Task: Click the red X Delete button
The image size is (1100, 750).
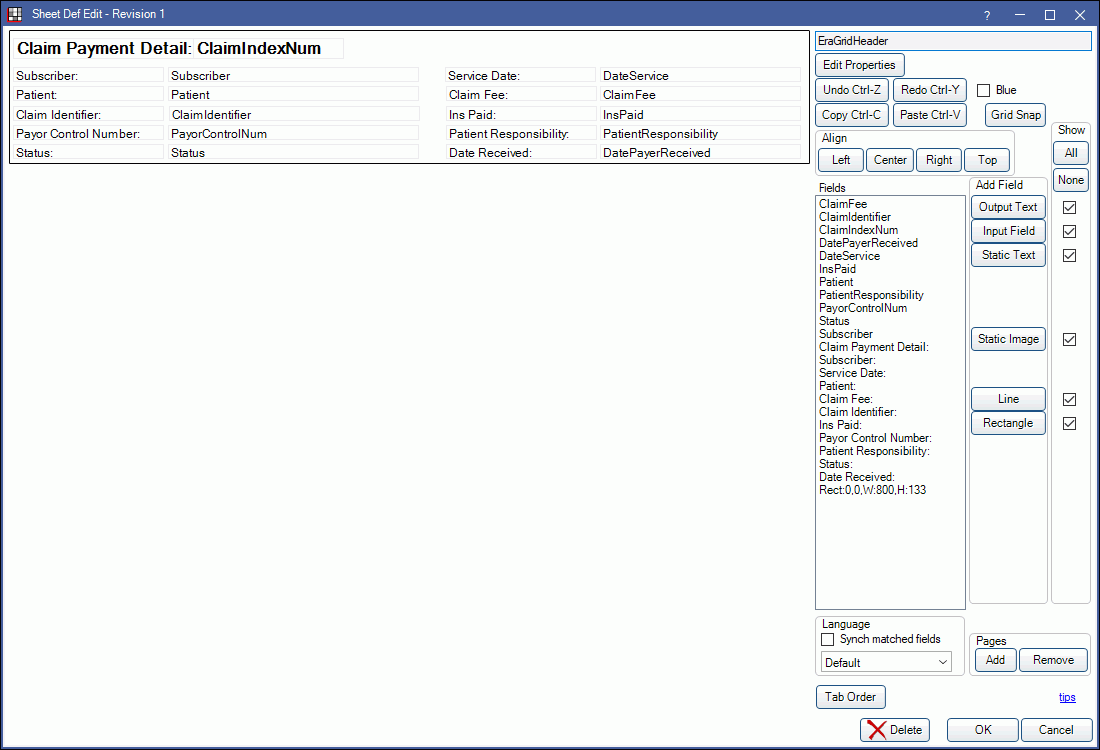Action: click(894, 730)
